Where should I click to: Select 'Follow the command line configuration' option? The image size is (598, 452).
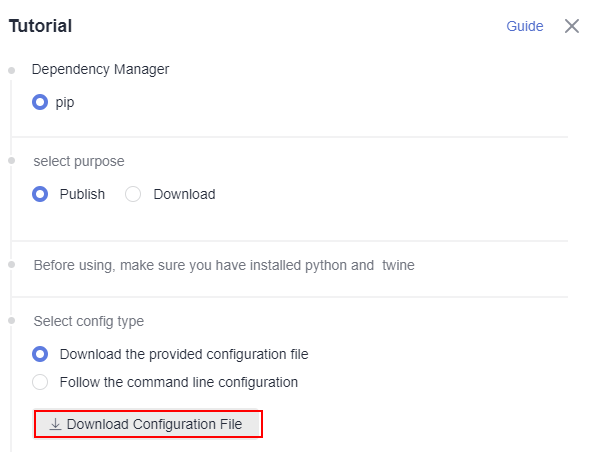click(40, 382)
